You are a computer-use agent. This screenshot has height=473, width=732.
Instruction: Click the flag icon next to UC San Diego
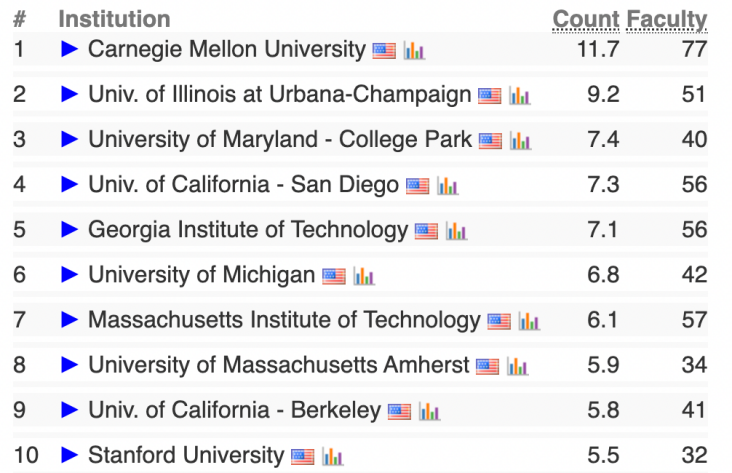pyautogui.click(x=417, y=186)
